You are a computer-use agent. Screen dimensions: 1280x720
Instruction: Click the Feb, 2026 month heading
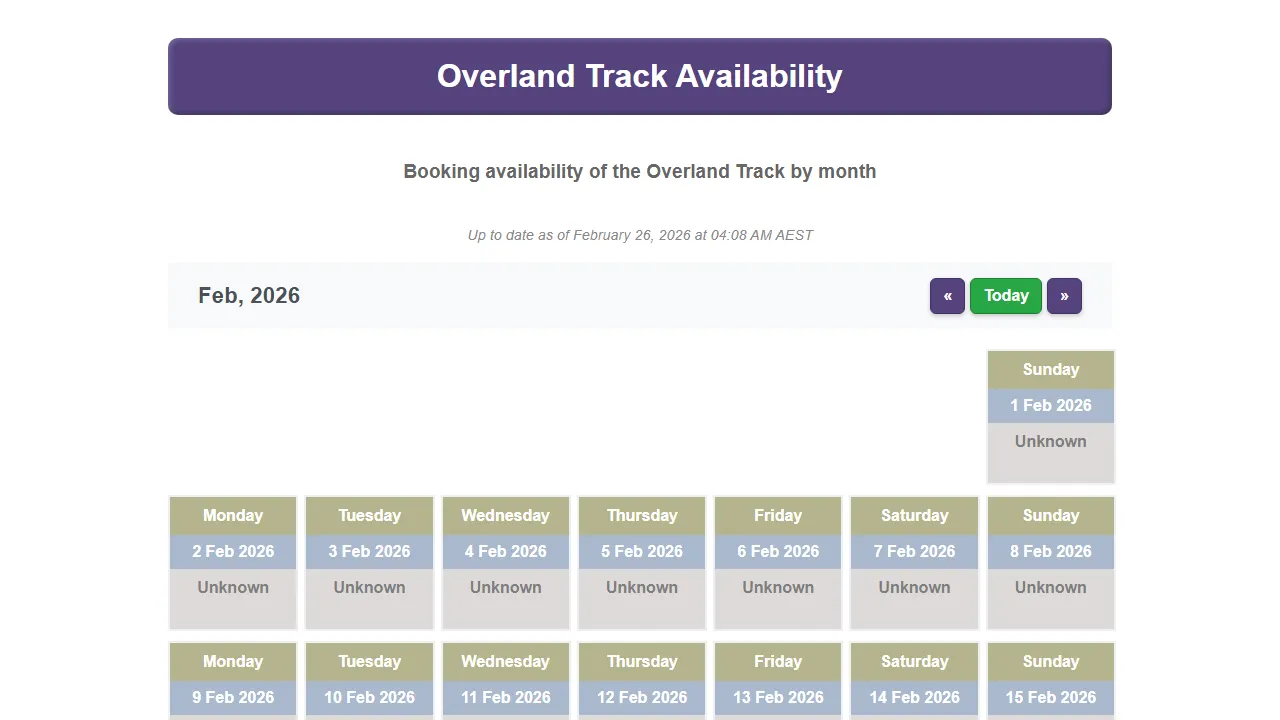pos(249,296)
